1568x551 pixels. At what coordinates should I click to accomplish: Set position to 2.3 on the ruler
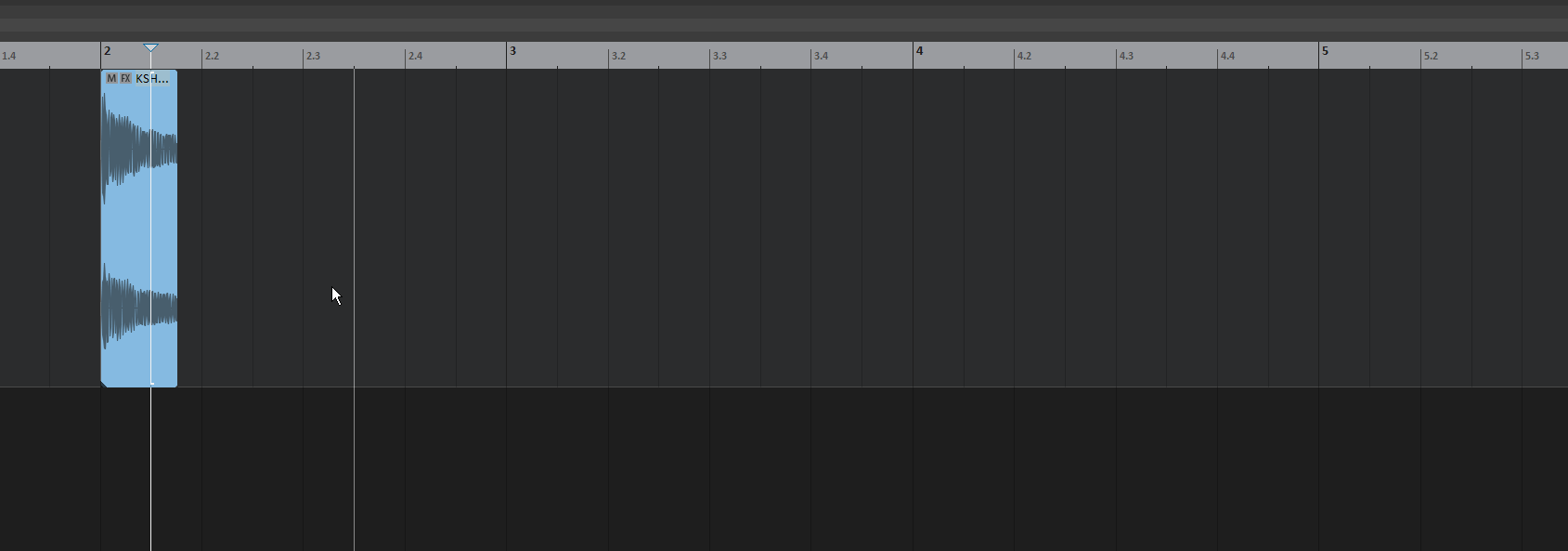pyautogui.click(x=313, y=56)
